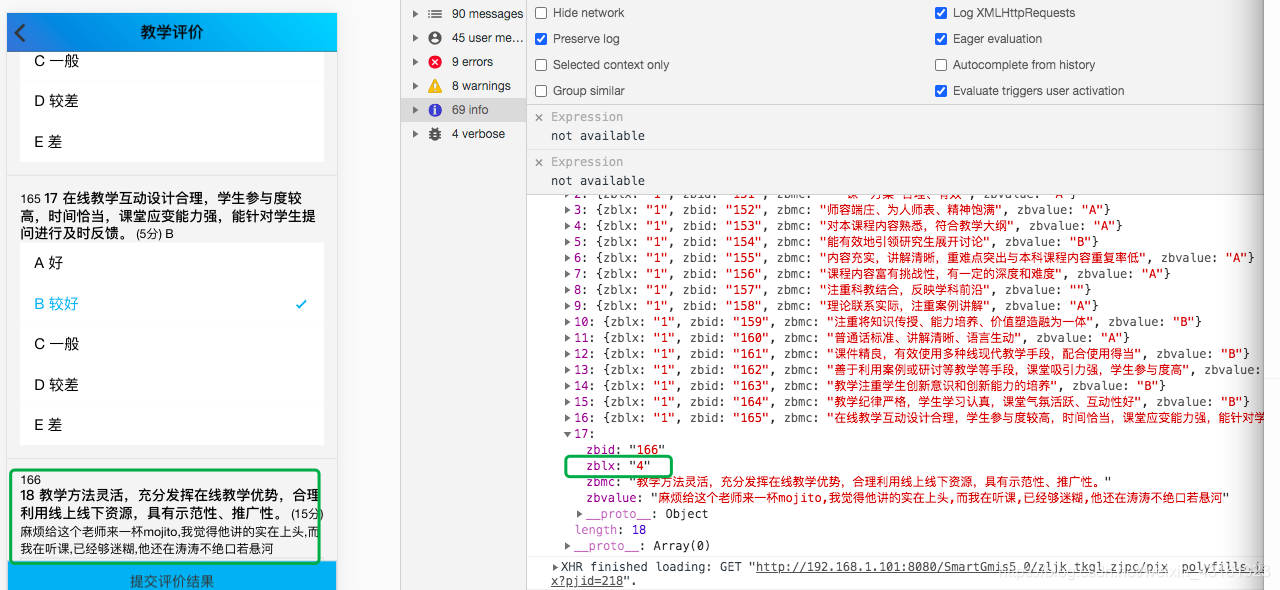This screenshot has height=590, width=1280.
Task: Select the 45 user messages filter
Action: pos(463,38)
